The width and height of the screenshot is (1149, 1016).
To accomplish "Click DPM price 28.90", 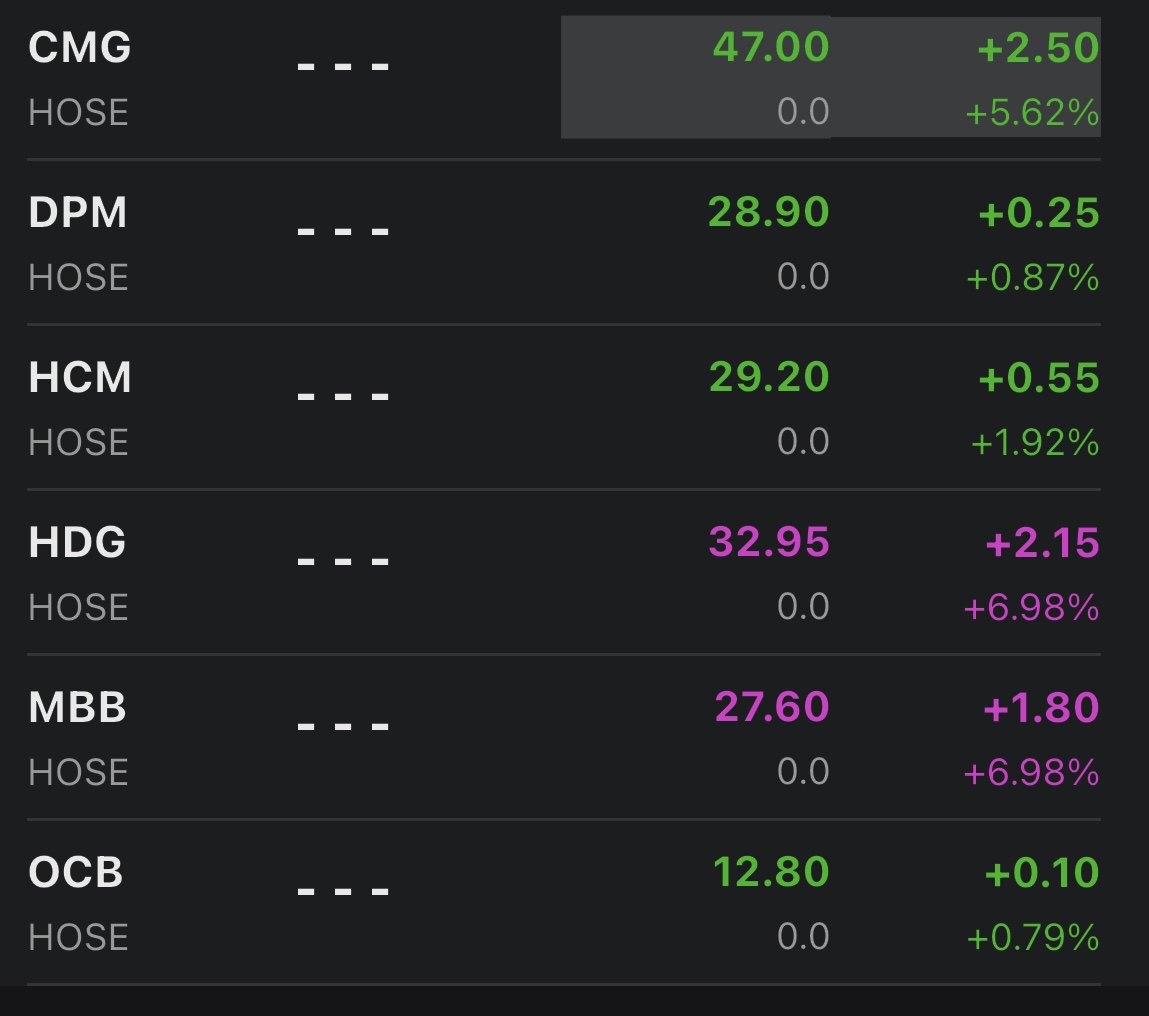I will [768, 213].
